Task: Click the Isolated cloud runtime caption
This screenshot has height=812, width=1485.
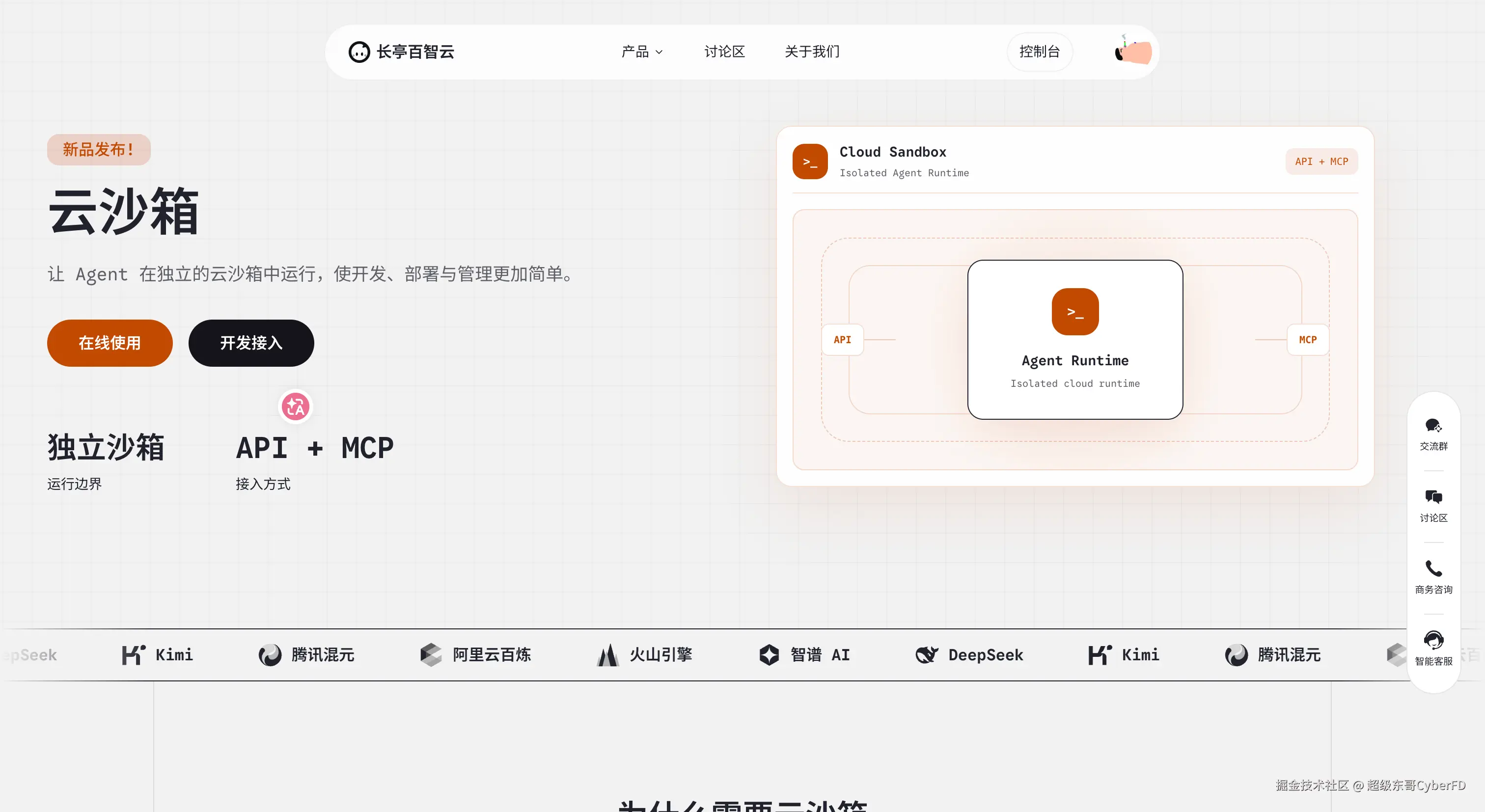Action: point(1075,384)
